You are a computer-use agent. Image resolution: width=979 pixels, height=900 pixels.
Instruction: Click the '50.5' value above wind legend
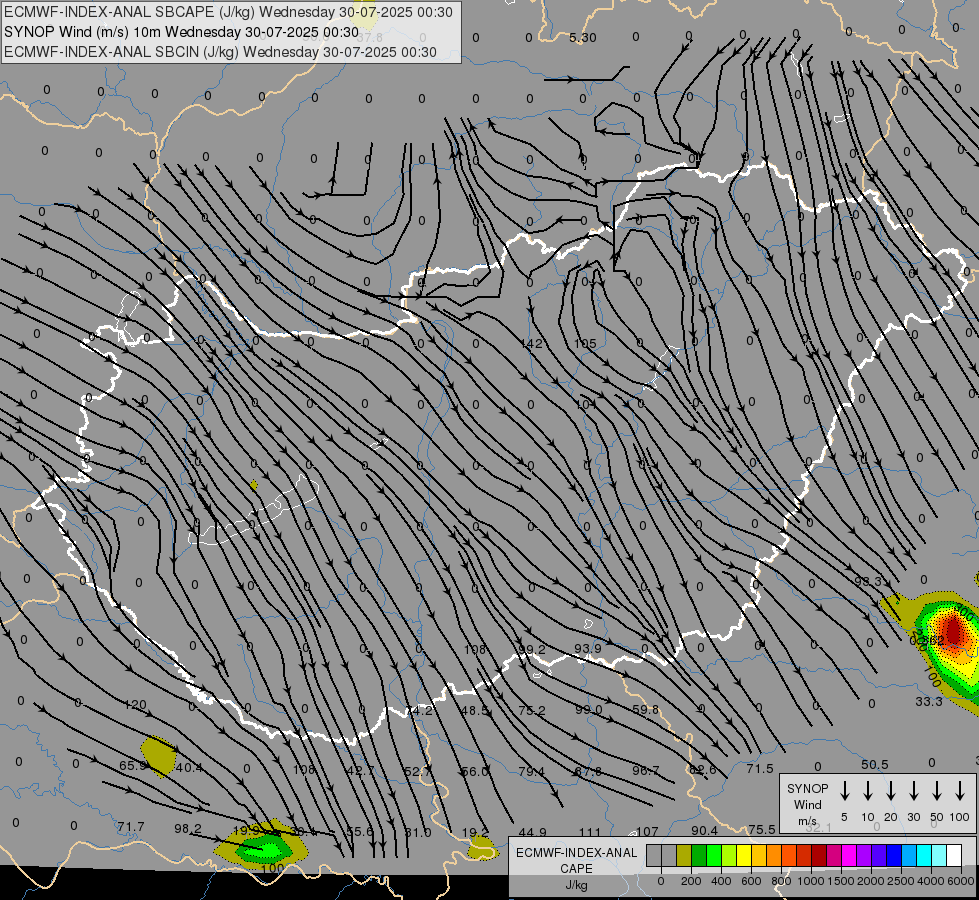874,764
